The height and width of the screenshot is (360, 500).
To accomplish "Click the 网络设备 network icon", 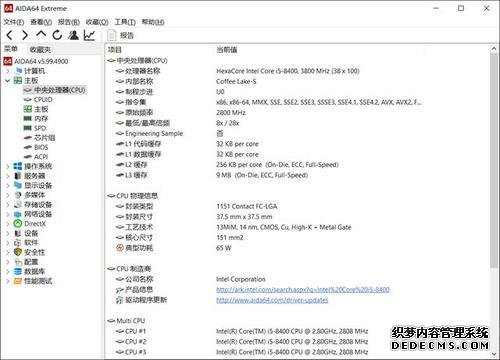I will pyautogui.click(x=18, y=214).
